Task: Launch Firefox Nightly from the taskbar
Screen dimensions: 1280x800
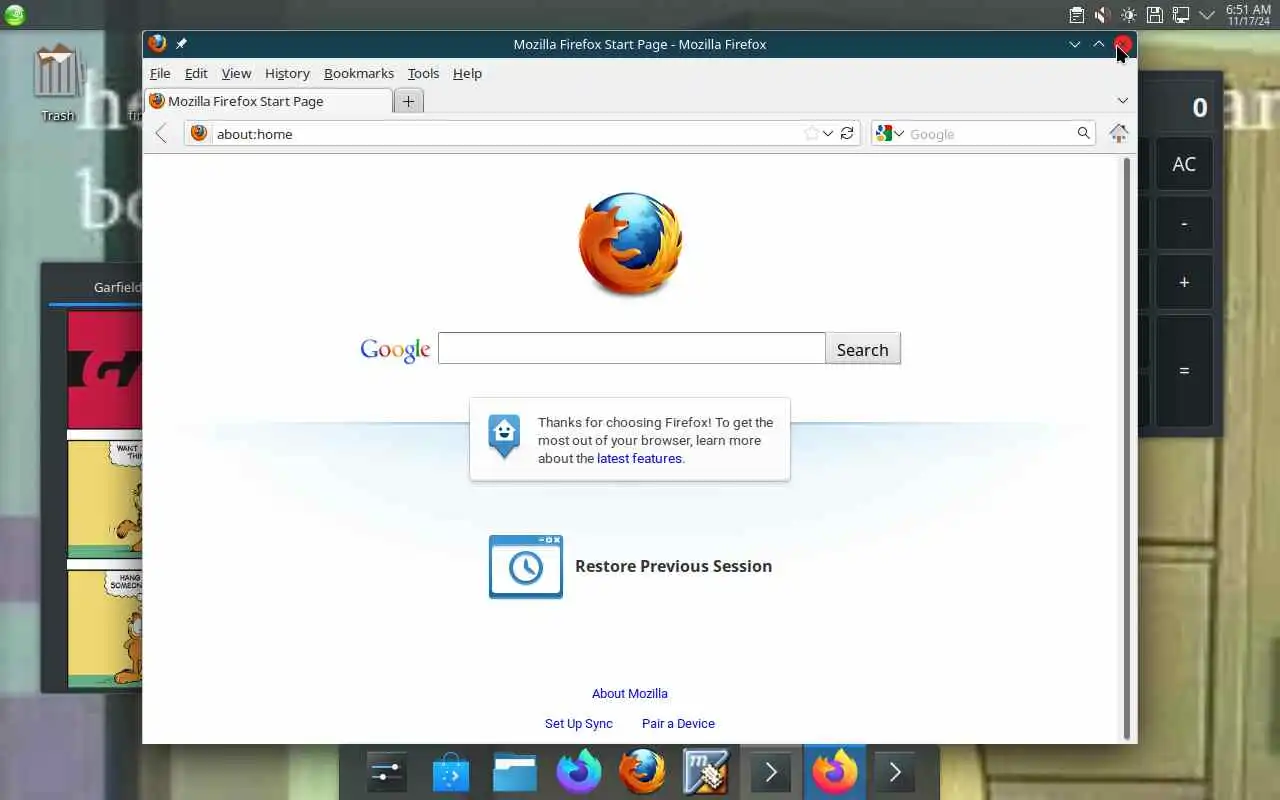Action: tap(579, 772)
